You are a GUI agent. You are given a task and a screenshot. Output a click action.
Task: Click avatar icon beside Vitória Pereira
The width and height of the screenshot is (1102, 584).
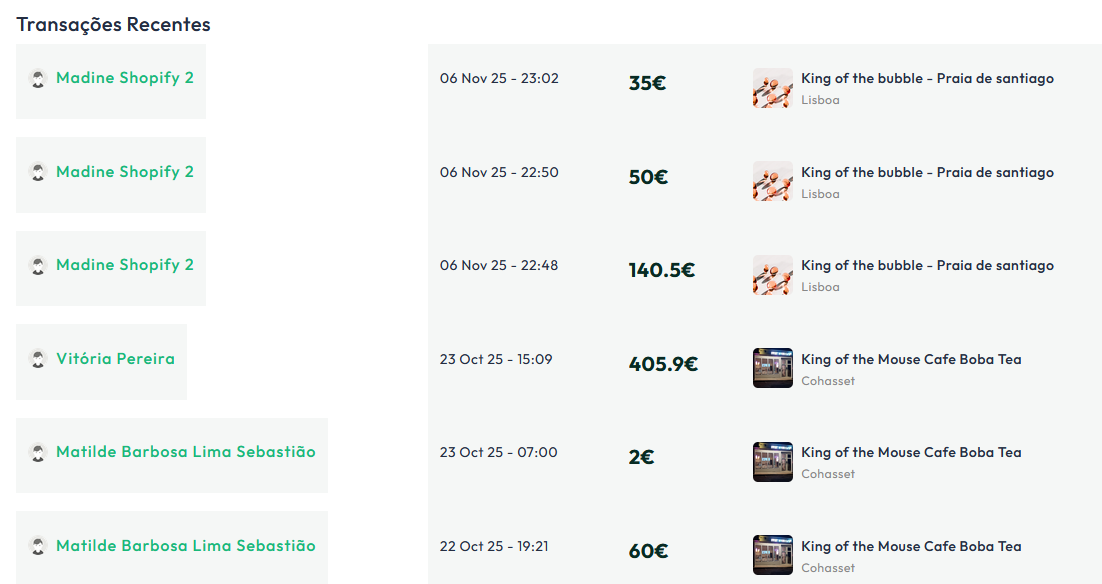(38, 359)
